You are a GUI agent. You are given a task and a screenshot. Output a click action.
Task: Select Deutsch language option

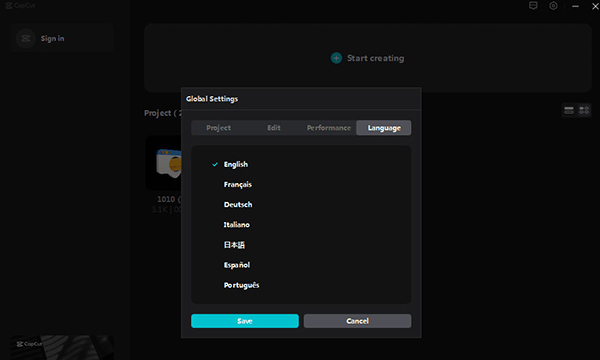[238, 205]
